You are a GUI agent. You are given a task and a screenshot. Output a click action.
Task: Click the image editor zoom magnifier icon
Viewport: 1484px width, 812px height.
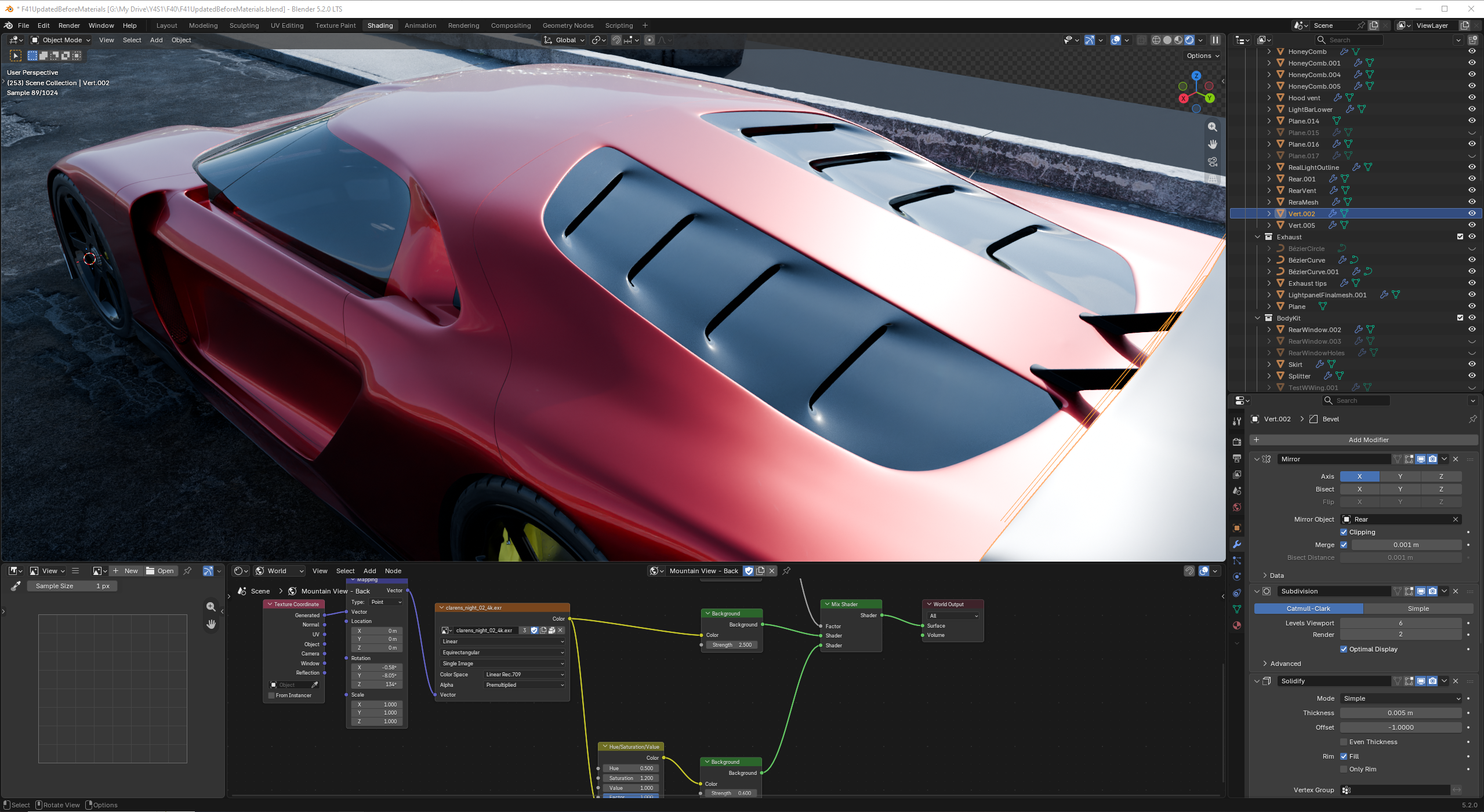211,607
